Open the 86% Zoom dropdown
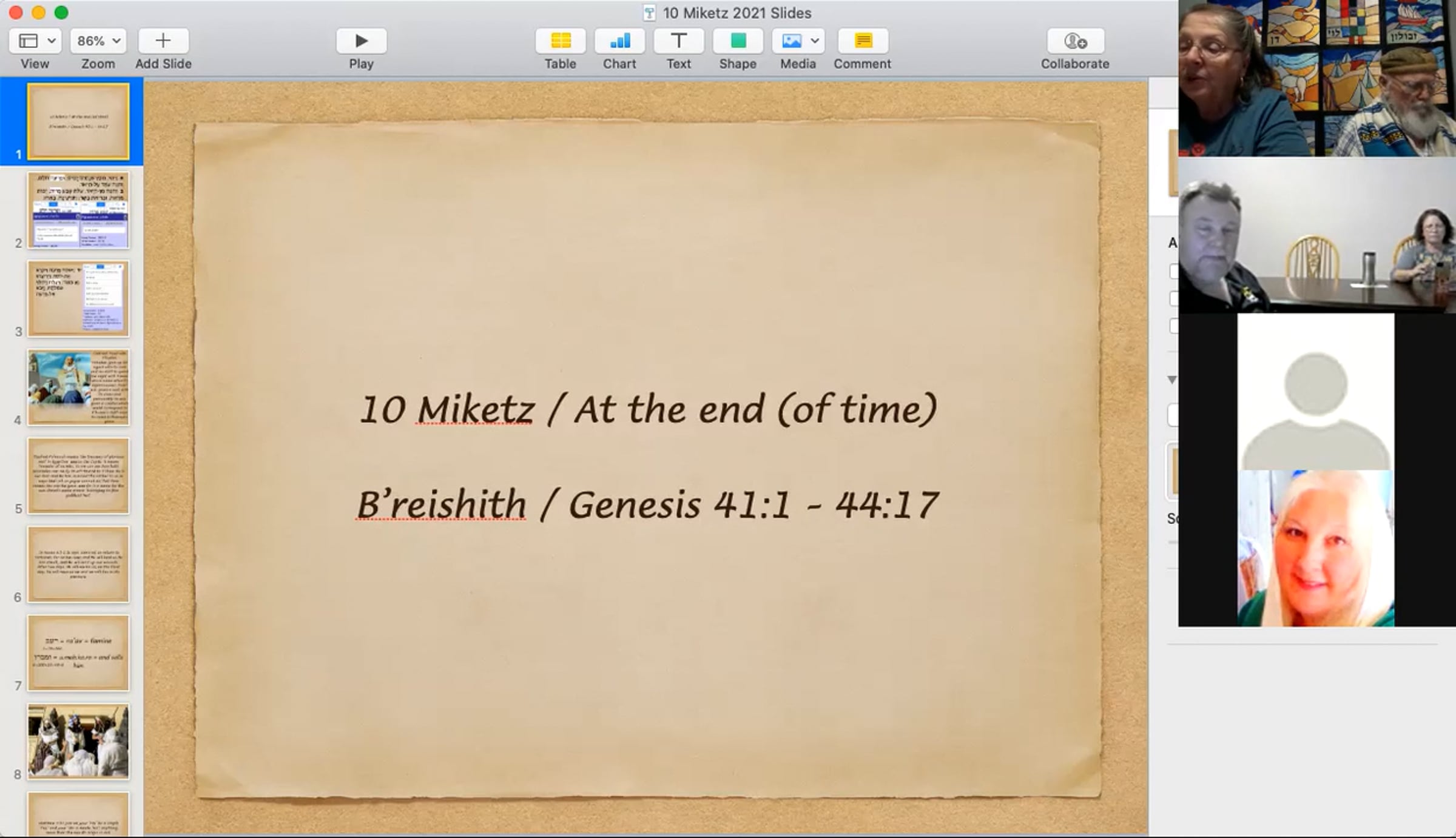This screenshot has height=838, width=1456. tap(98, 41)
